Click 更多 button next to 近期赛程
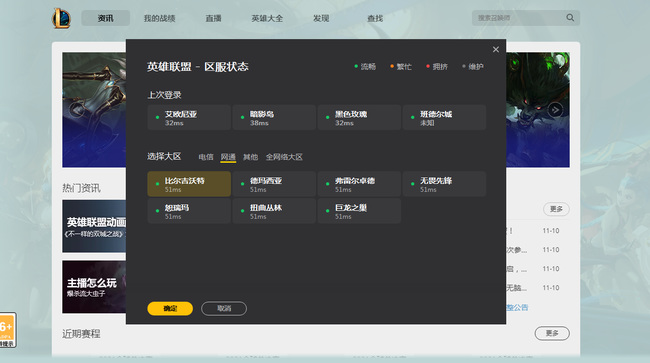The height and width of the screenshot is (363, 650). (552, 333)
